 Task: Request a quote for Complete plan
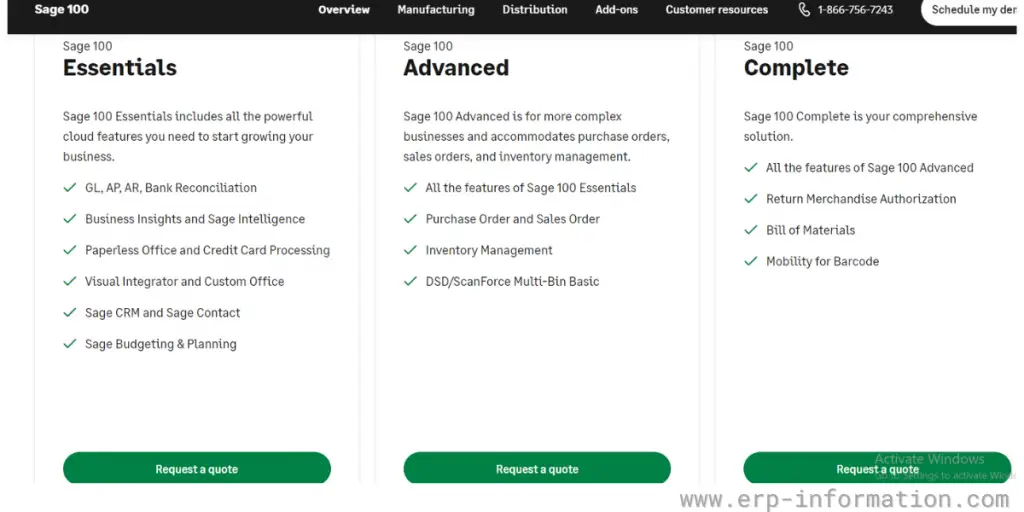tap(877, 468)
